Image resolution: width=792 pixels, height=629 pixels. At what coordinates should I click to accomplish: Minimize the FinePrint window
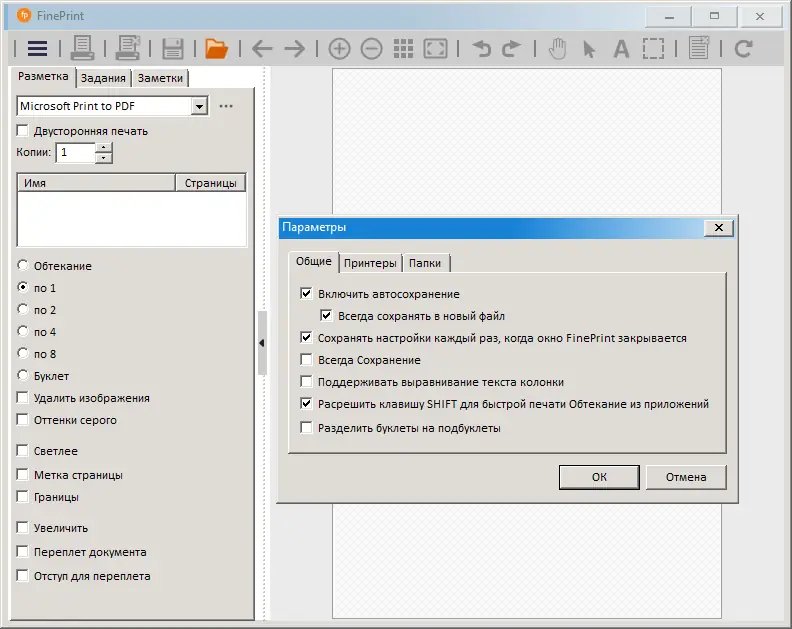[669, 17]
